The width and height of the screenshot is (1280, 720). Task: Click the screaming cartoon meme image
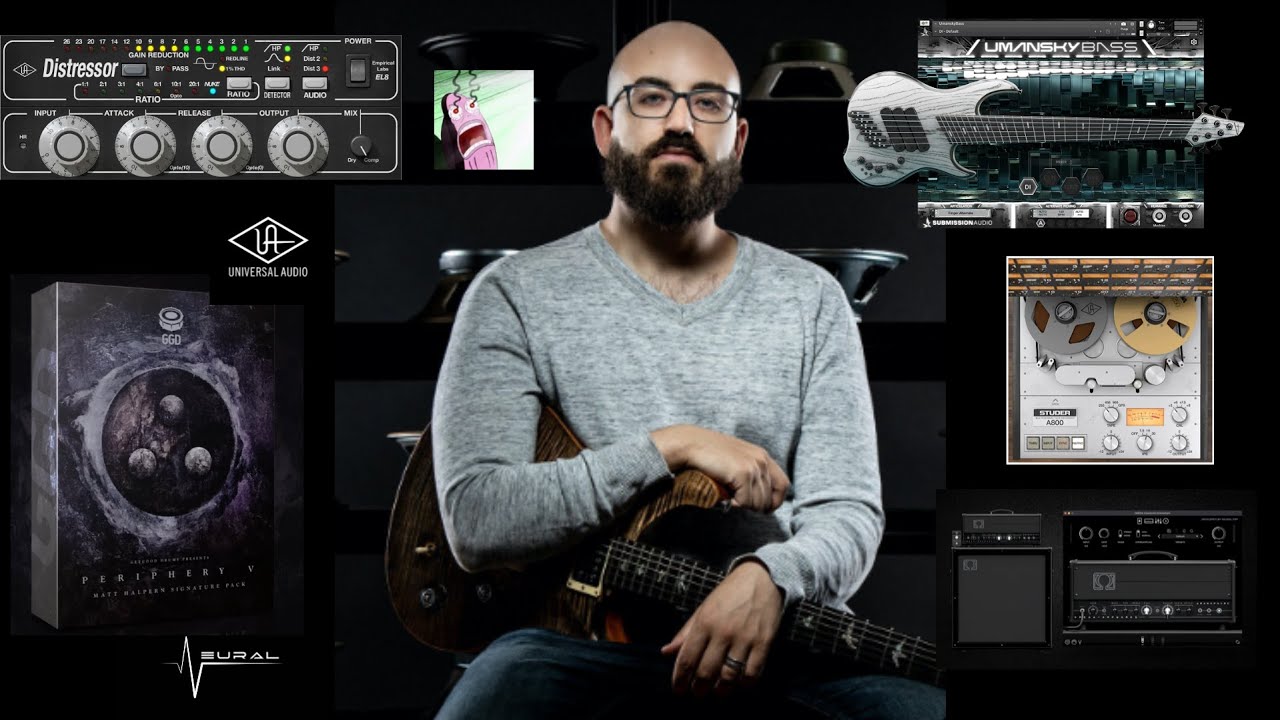pos(484,120)
